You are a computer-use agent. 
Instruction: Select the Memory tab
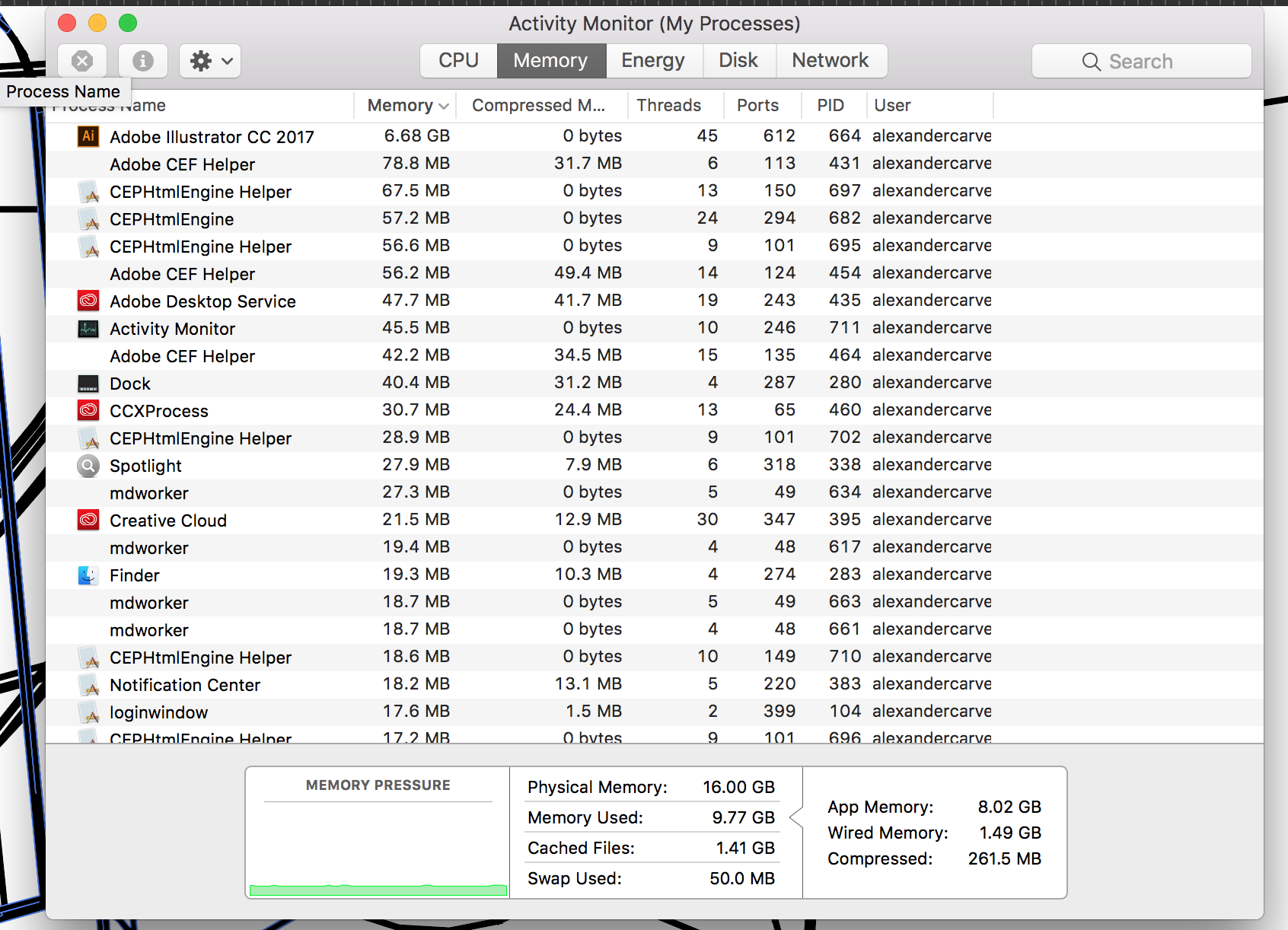pos(550,61)
